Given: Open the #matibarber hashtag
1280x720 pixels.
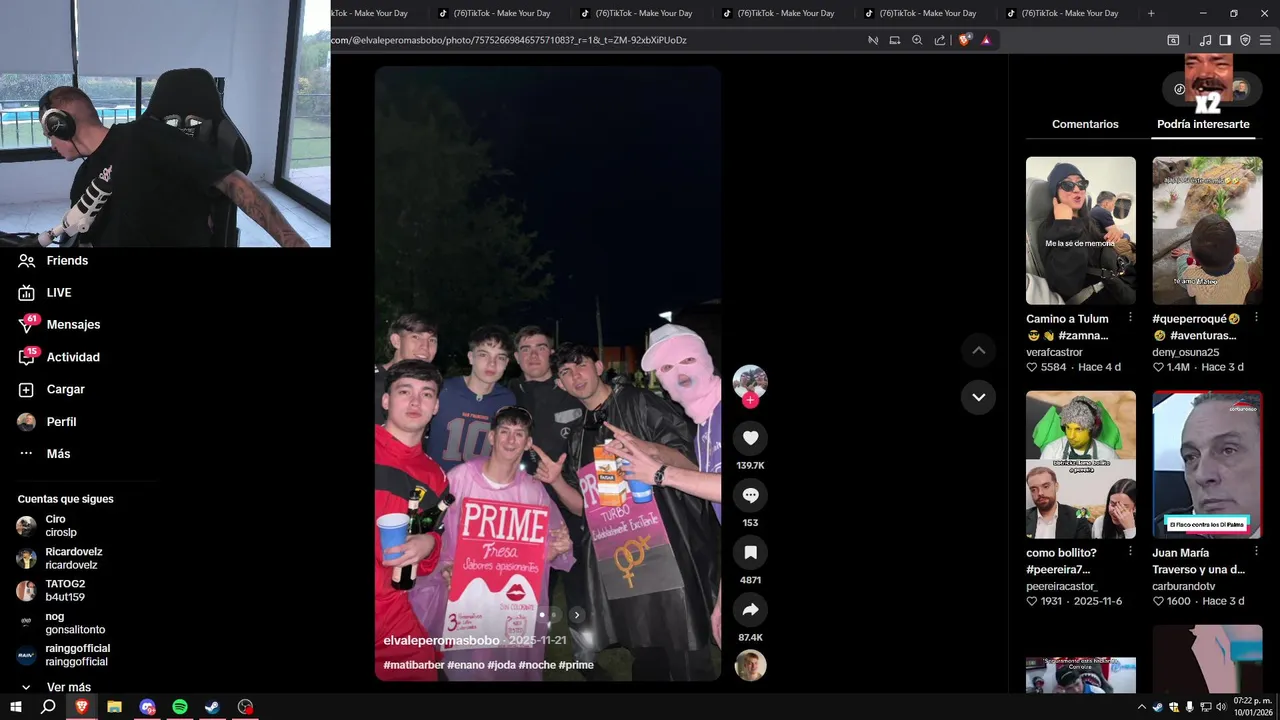Looking at the screenshot, I should 414,665.
